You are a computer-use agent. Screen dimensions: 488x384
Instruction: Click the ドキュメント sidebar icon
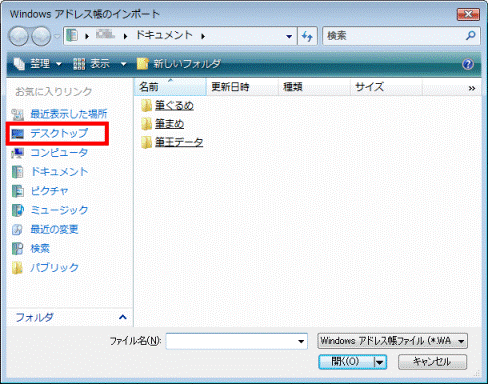click(x=17, y=172)
